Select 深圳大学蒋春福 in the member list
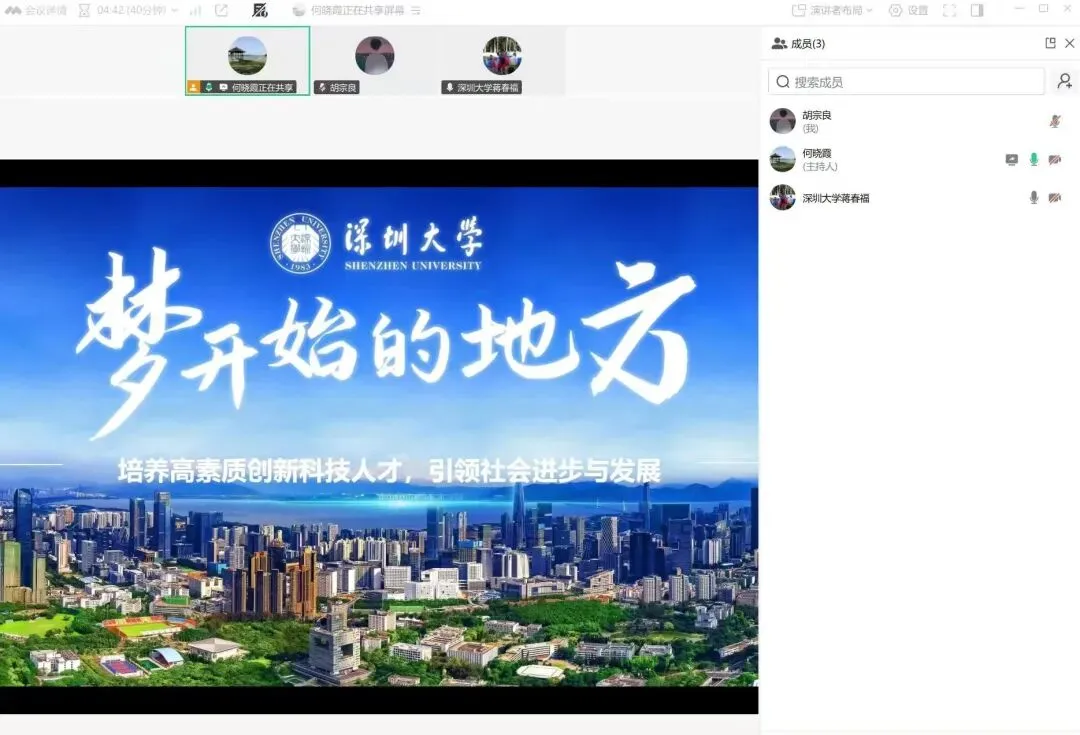1080x735 pixels. coord(920,198)
